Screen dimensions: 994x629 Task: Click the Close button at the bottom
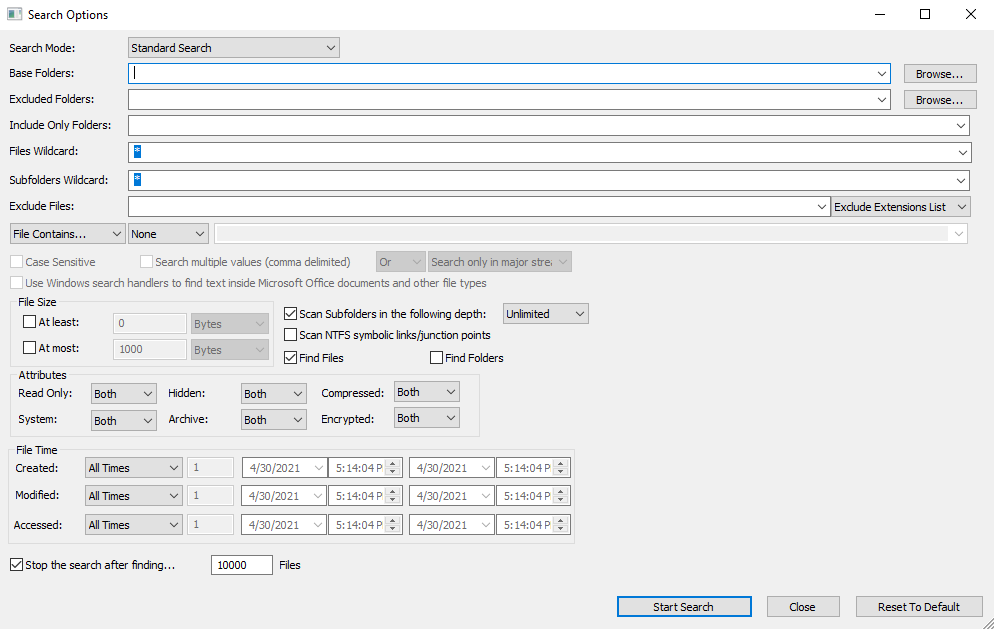pos(802,607)
